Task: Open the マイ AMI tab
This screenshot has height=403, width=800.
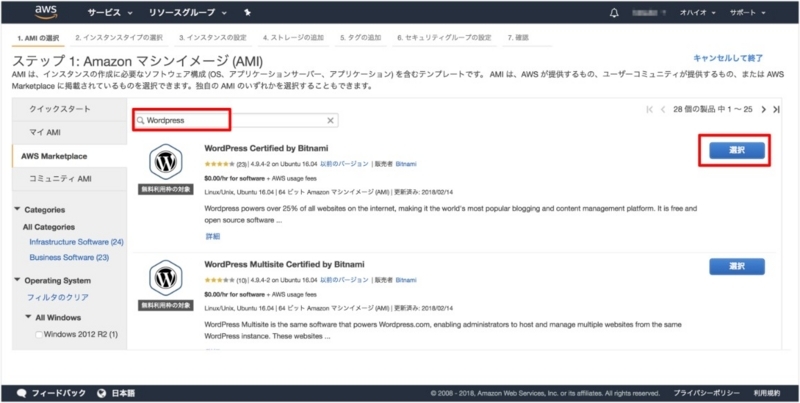Action: 69,133
